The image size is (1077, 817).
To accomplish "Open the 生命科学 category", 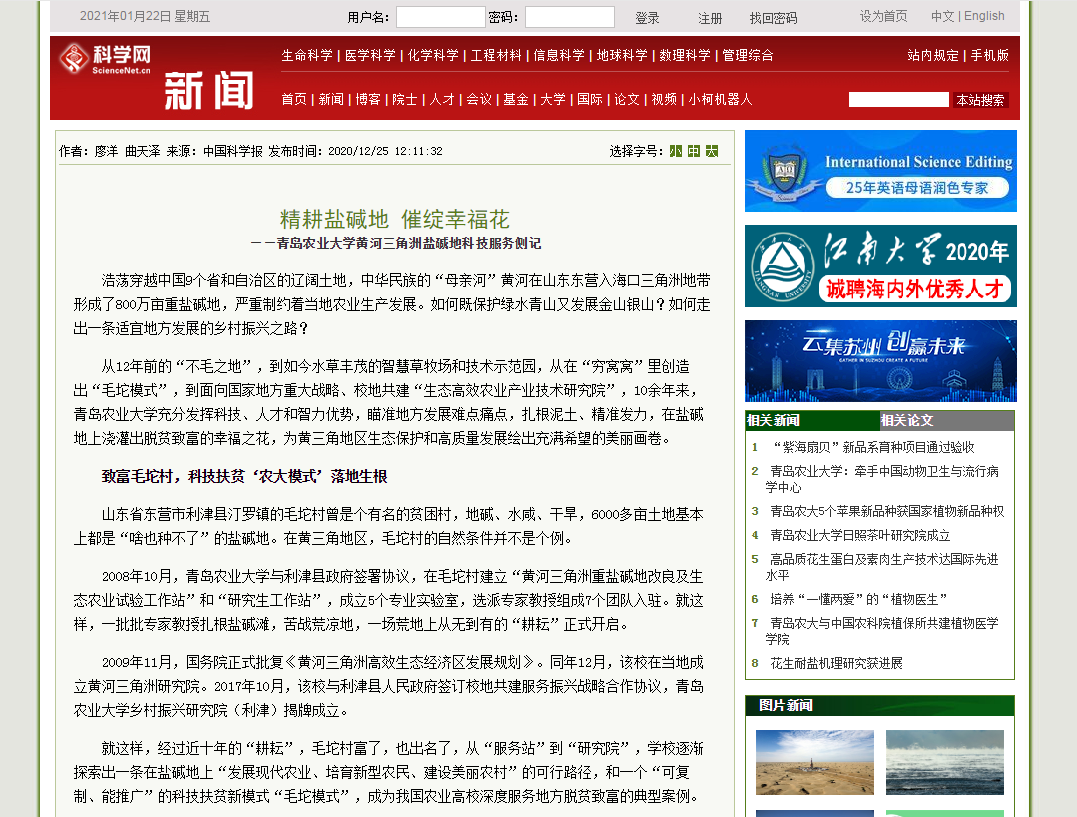I will pyautogui.click(x=307, y=55).
